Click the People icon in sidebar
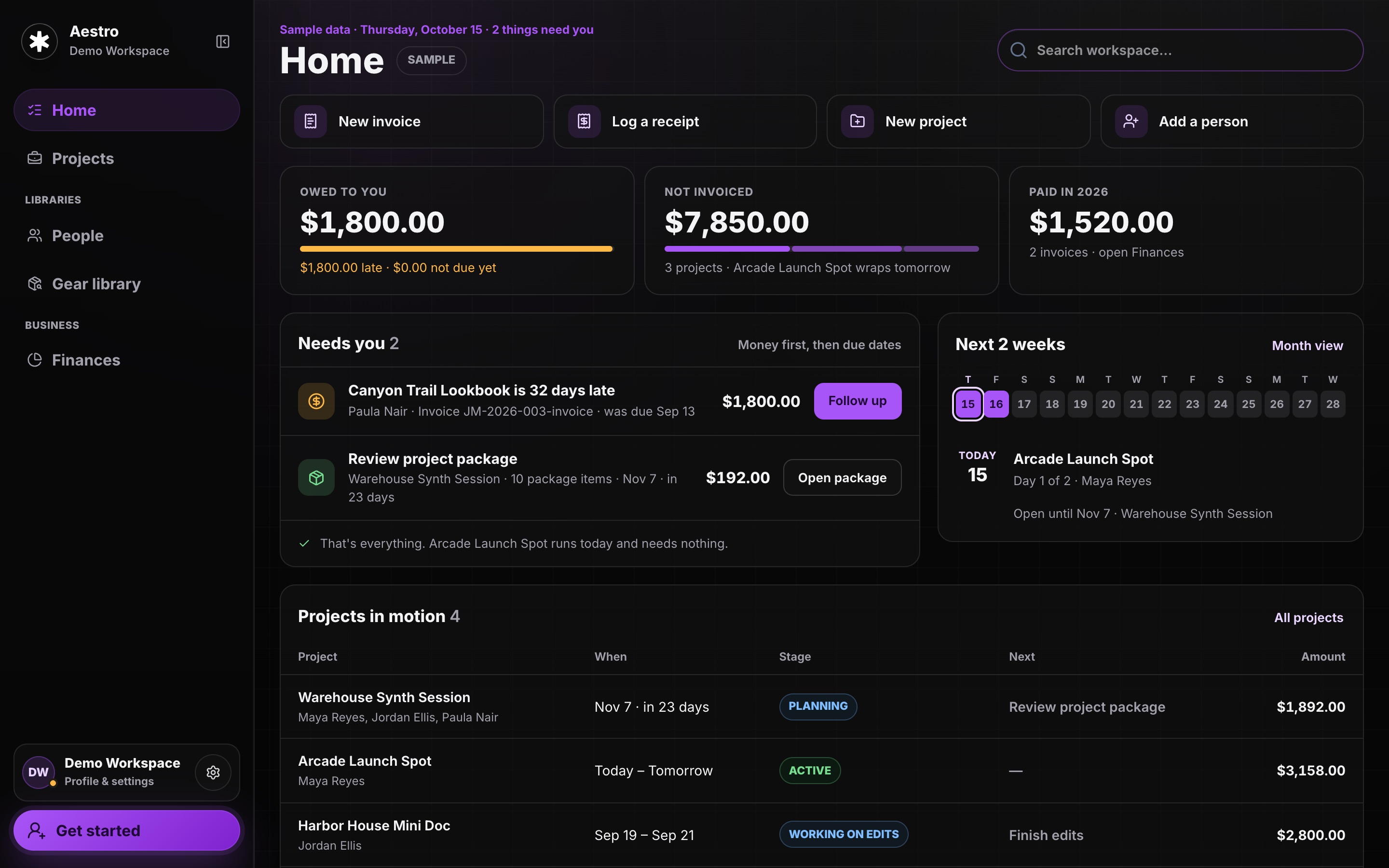This screenshot has height=868, width=1389. (35, 235)
